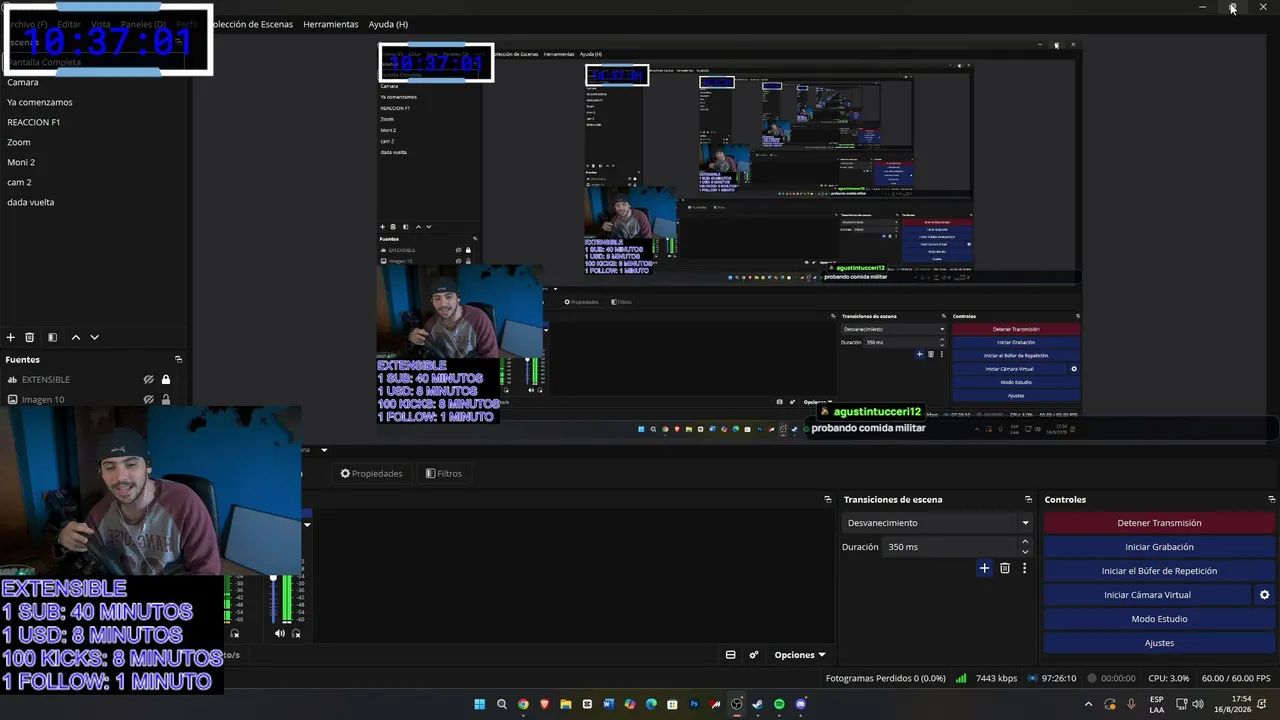Toggle visibility of Imagen 10 source
The width and height of the screenshot is (1280, 720).
click(x=148, y=400)
